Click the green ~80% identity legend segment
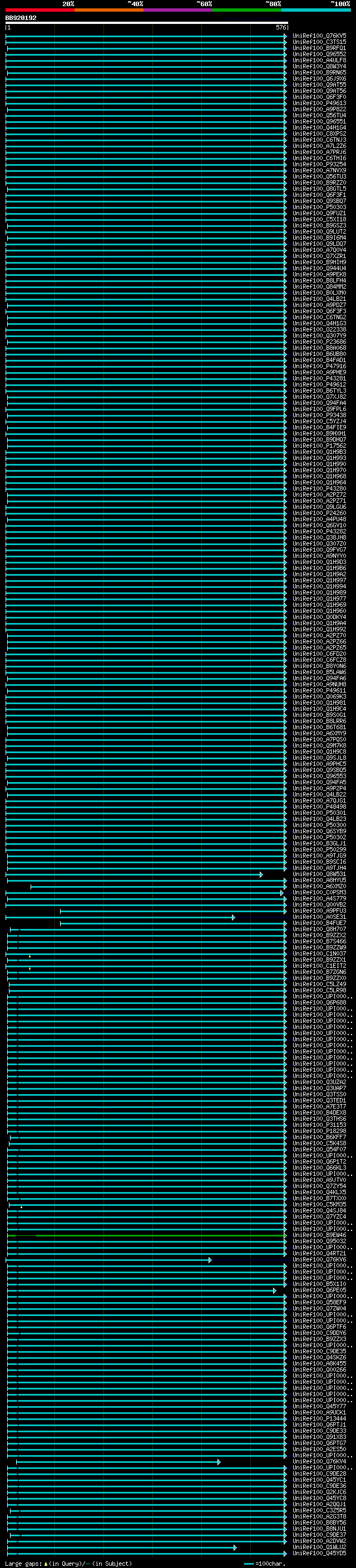The image size is (356, 1568). tap(247, 10)
